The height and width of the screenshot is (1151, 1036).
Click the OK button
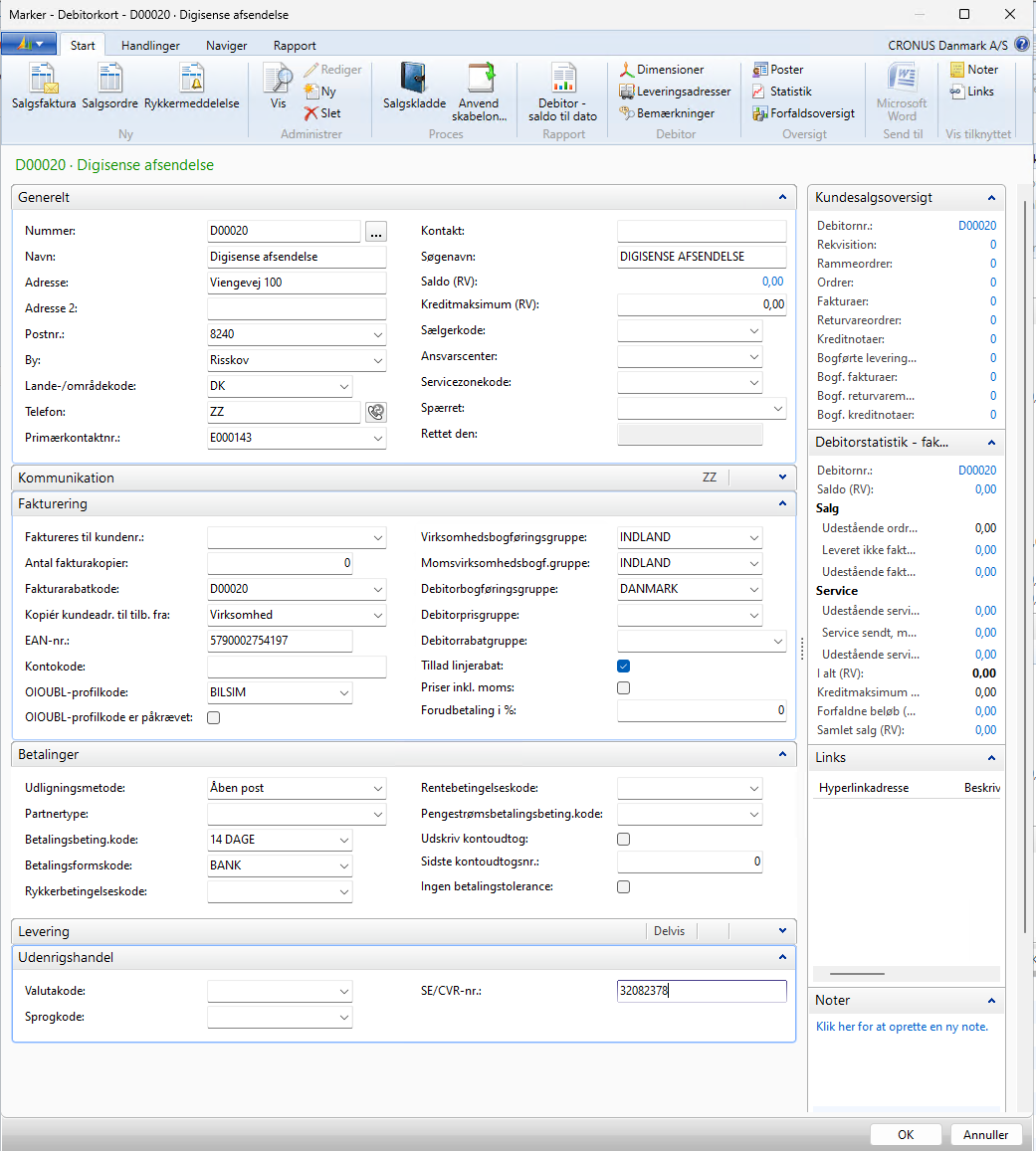point(906,1134)
